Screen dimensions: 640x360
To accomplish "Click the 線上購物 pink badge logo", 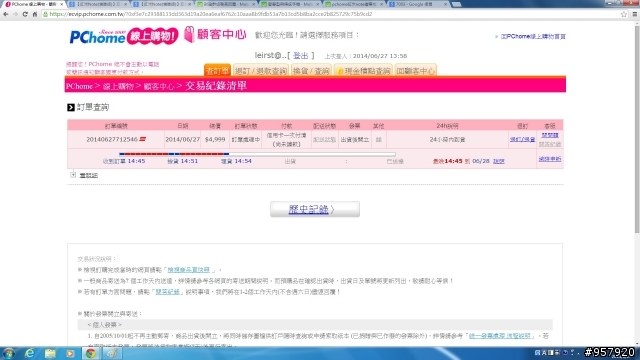I will click(153, 36).
